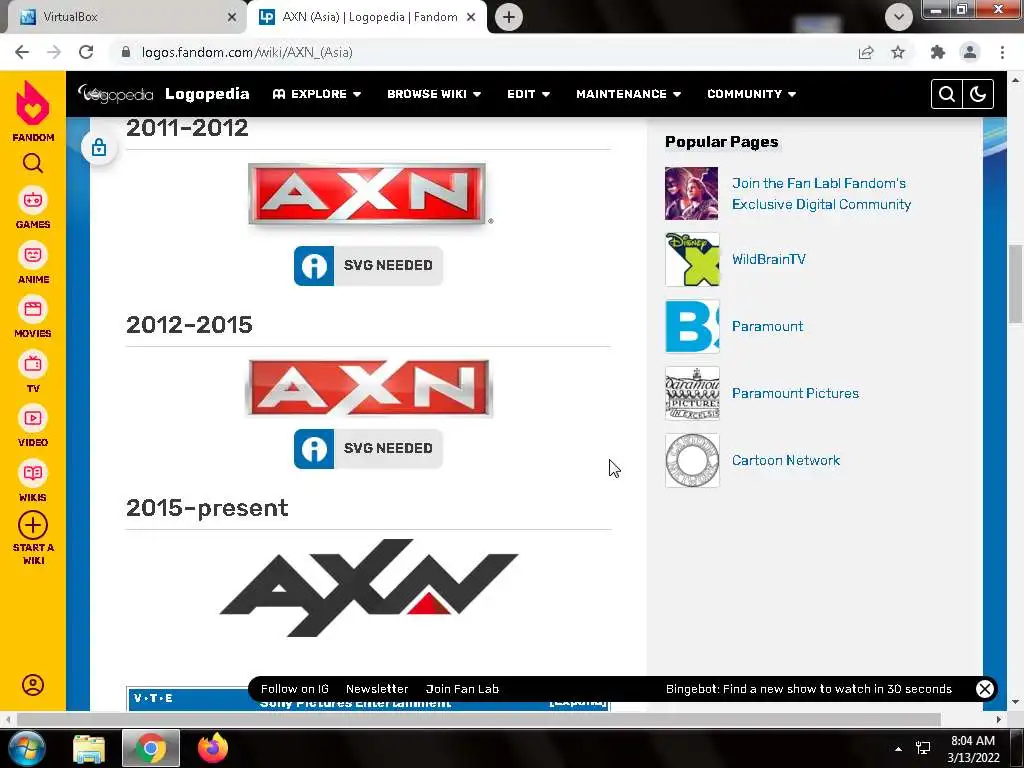Image resolution: width=1024 pixels, height=768 pixels.
Task: Expand the Edit menu
Action: tap(528, 94)
